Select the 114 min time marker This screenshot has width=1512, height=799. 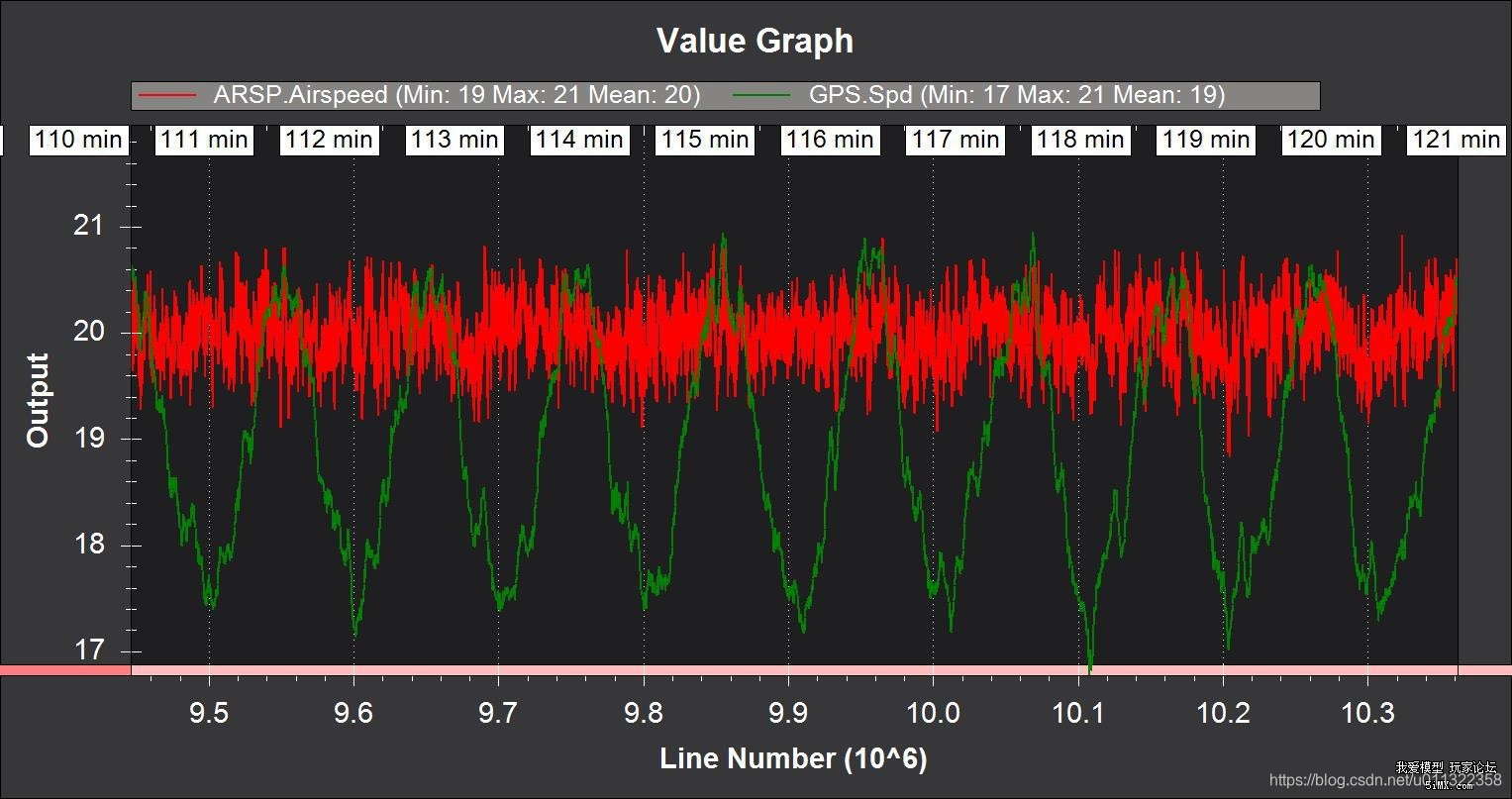click(579, 140)
